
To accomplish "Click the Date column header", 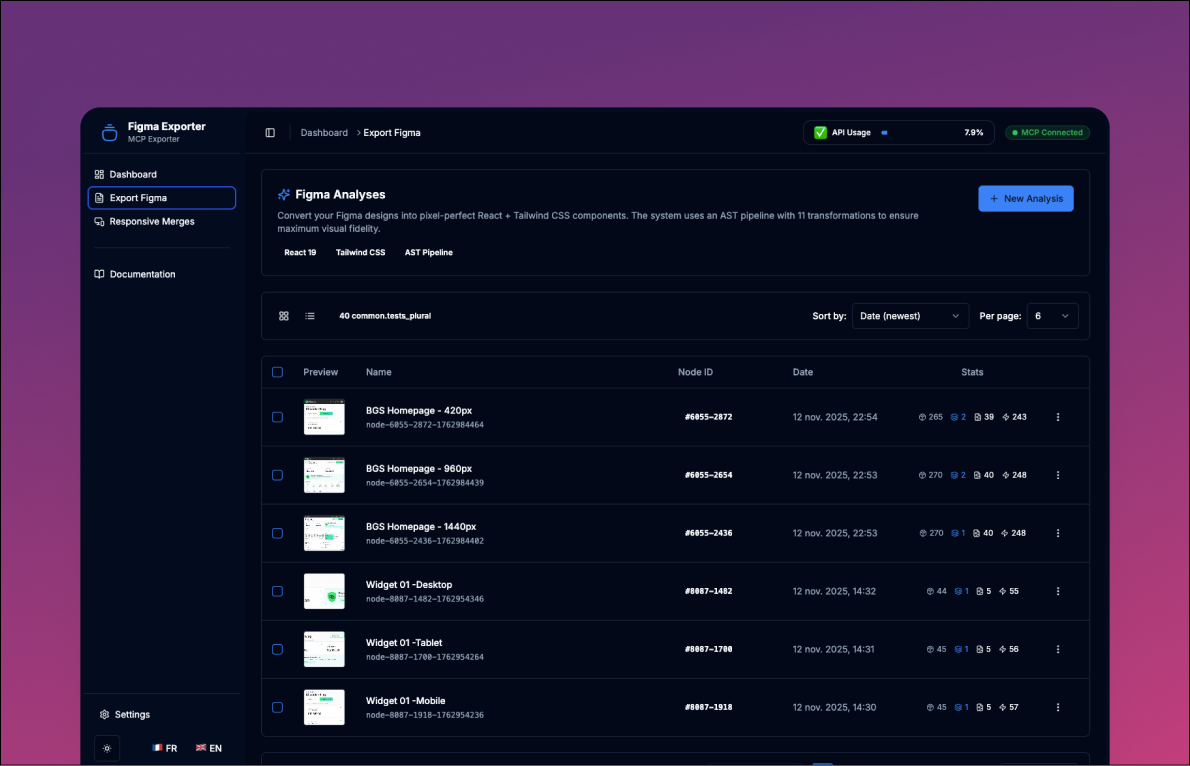I will click(x=803, y=372).
